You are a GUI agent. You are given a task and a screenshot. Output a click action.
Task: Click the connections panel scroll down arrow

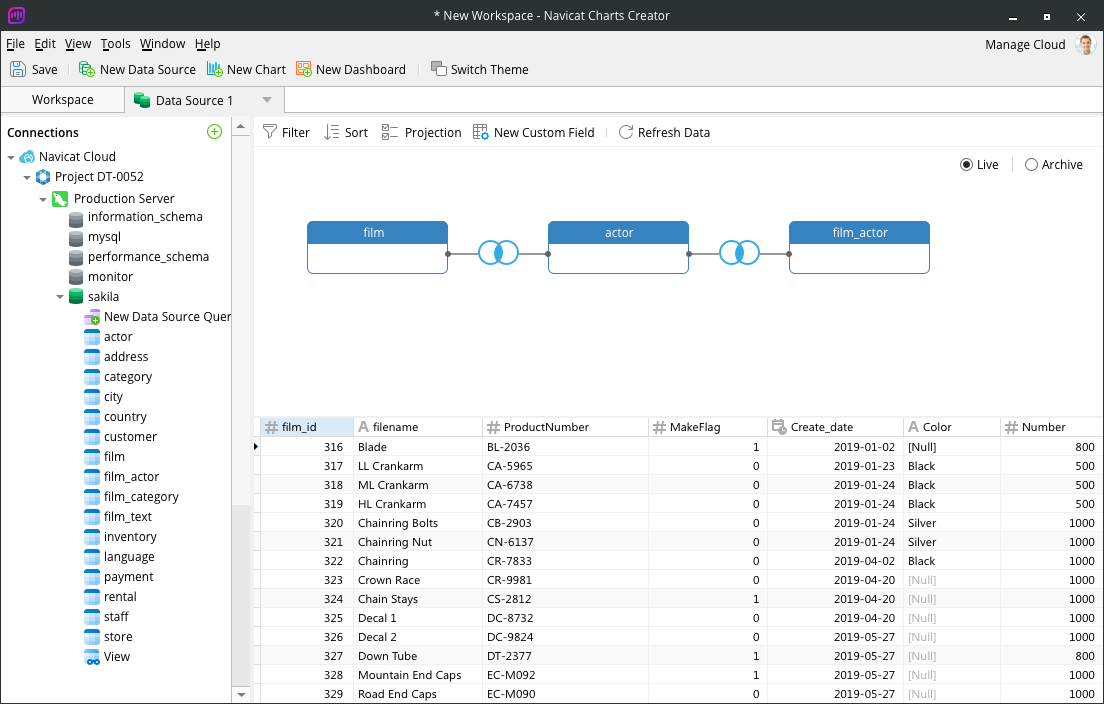(241, 694)
